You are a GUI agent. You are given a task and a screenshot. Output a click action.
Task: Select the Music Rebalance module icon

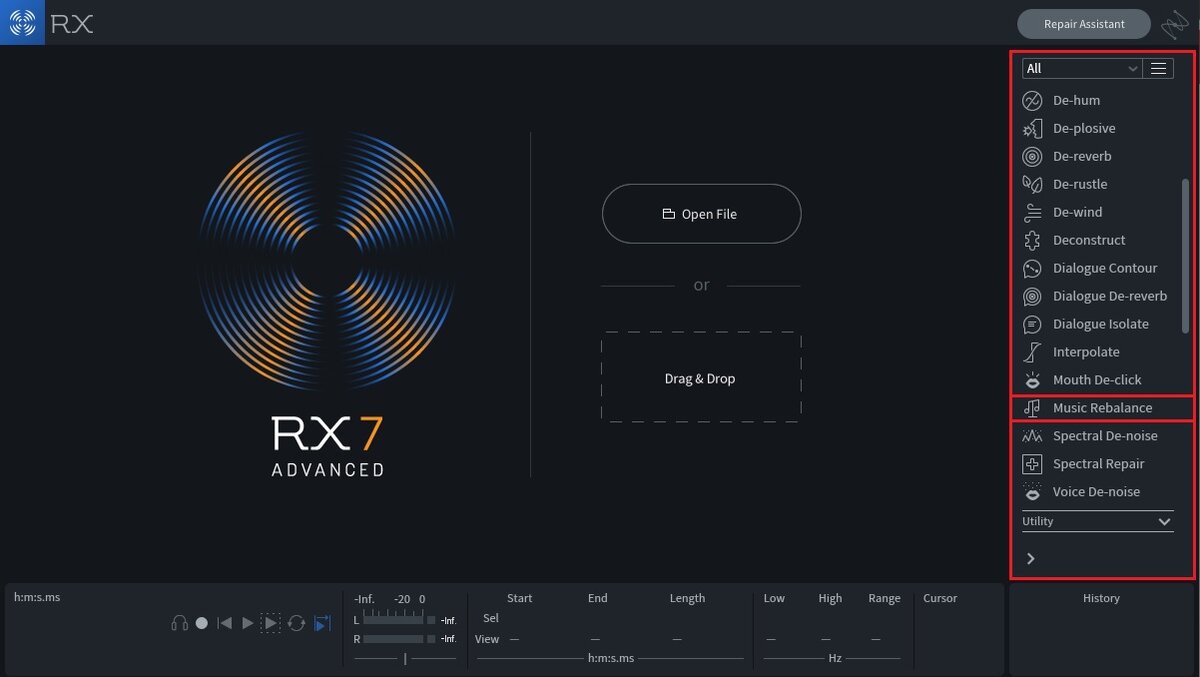click(1032, 408)
